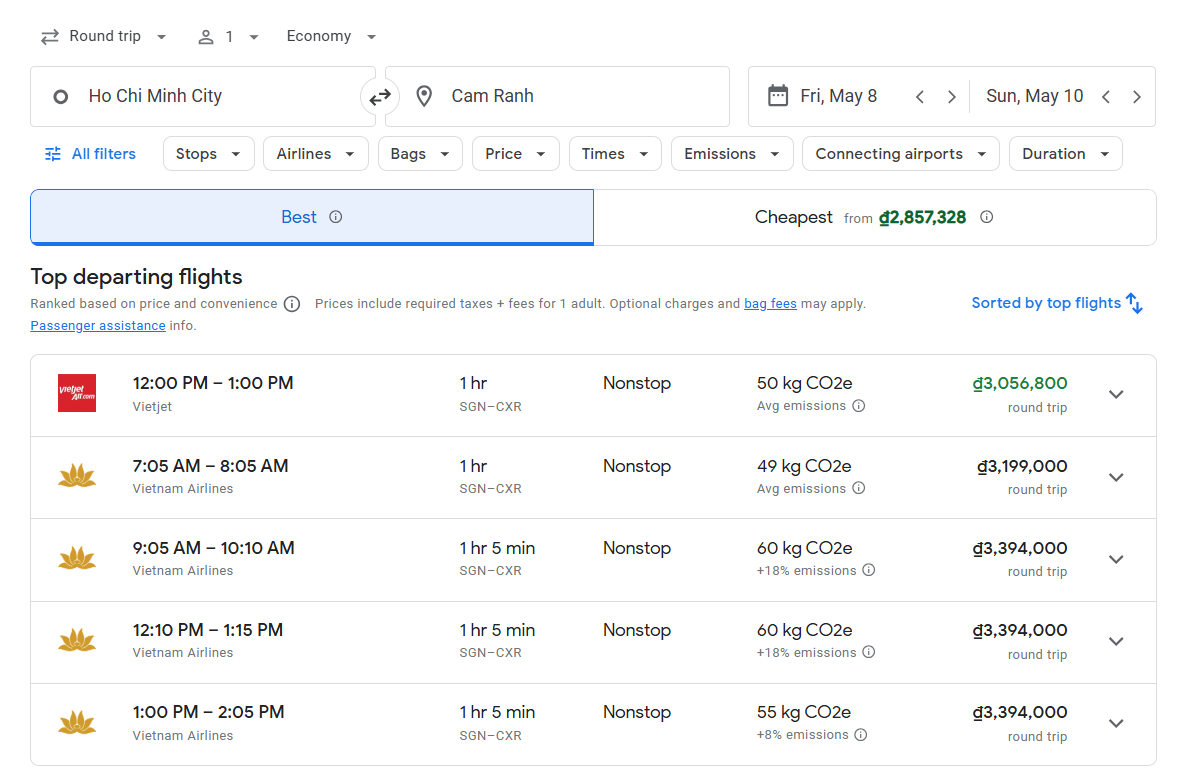Click the info icon beside Cheapest price
The height and width of the screenshot is (772, 1183).
986,217
